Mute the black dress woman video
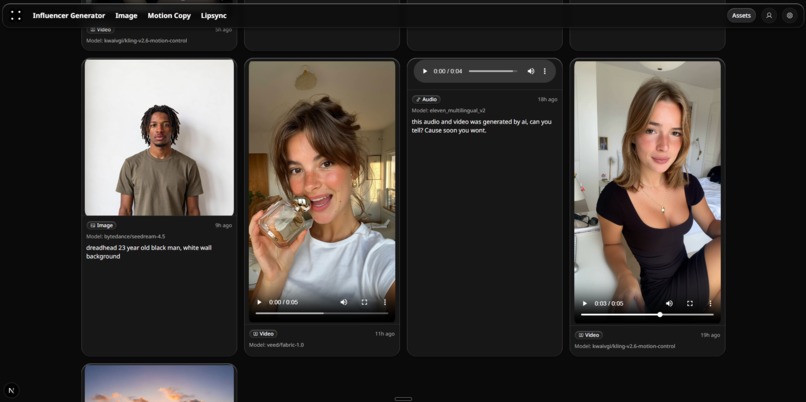 669,303
